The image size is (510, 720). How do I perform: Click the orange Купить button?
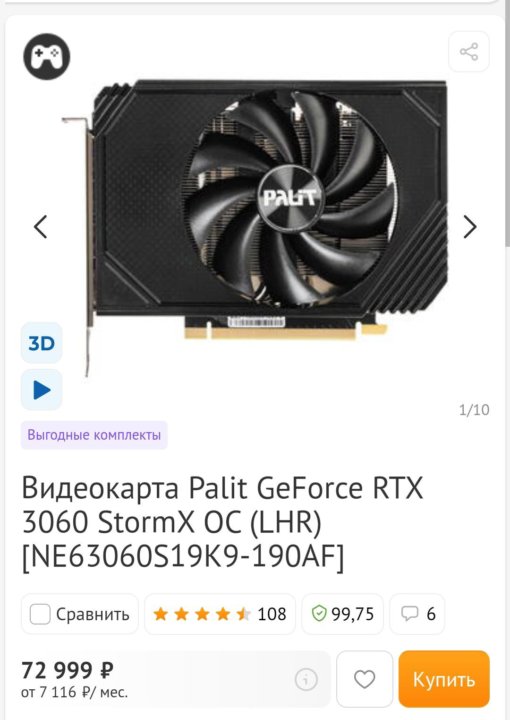(444, 679)
